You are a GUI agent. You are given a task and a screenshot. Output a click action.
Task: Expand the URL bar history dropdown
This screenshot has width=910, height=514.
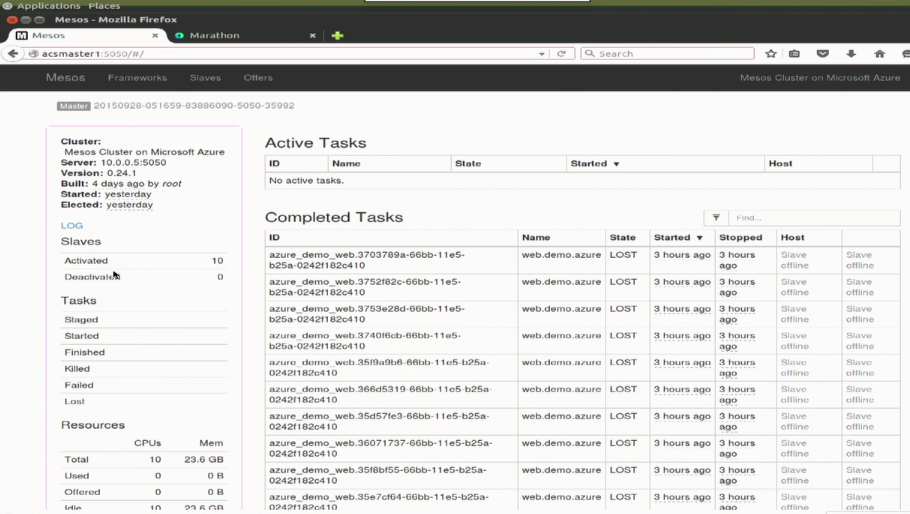[542, 54]
